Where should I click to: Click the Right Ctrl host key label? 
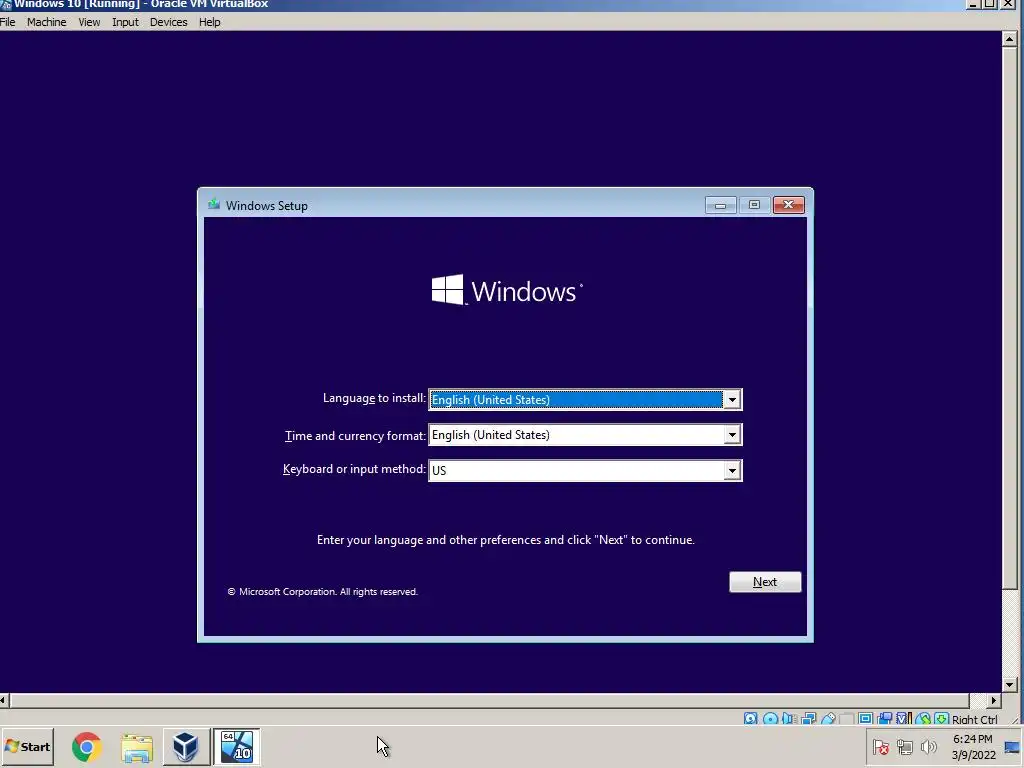(974, 719)
